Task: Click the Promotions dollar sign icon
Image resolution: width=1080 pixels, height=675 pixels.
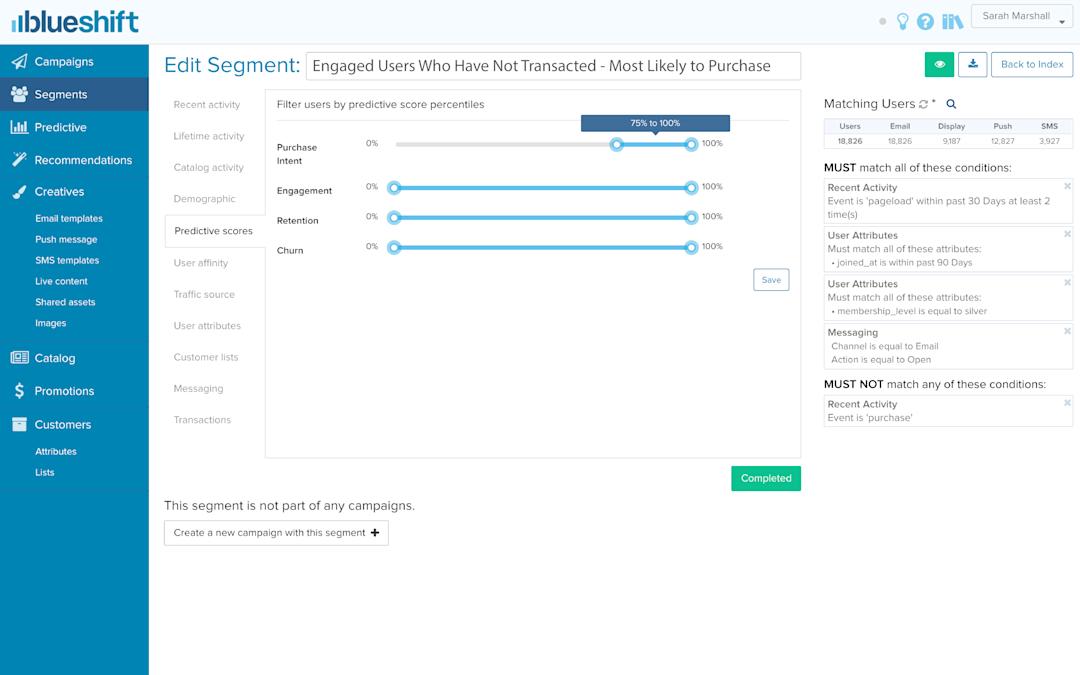Action: (x=19, y=391)
